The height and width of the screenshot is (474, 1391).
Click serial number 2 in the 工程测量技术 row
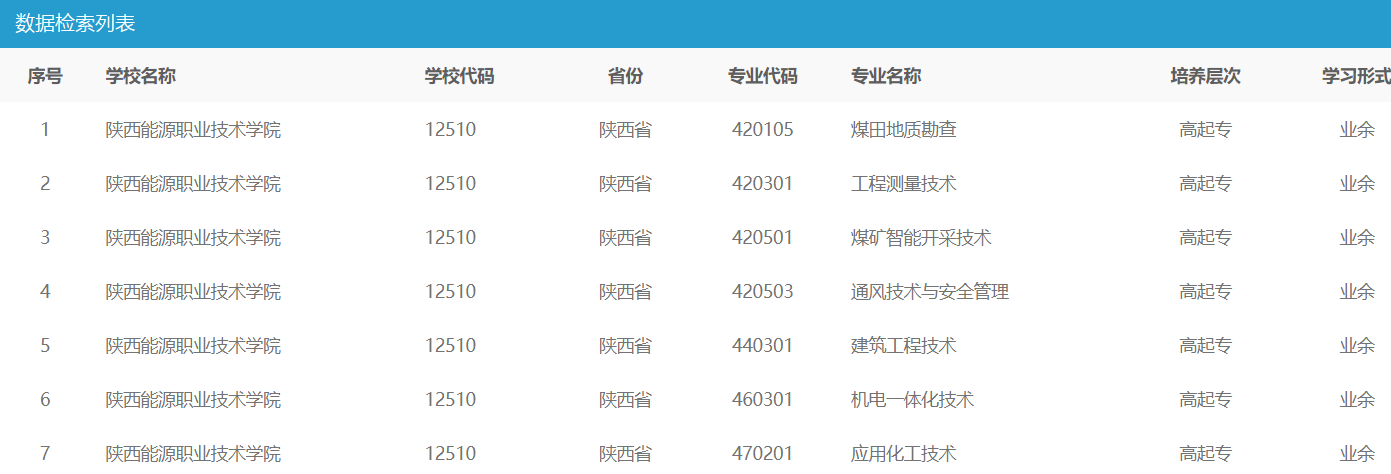click(x=45, y=184)
